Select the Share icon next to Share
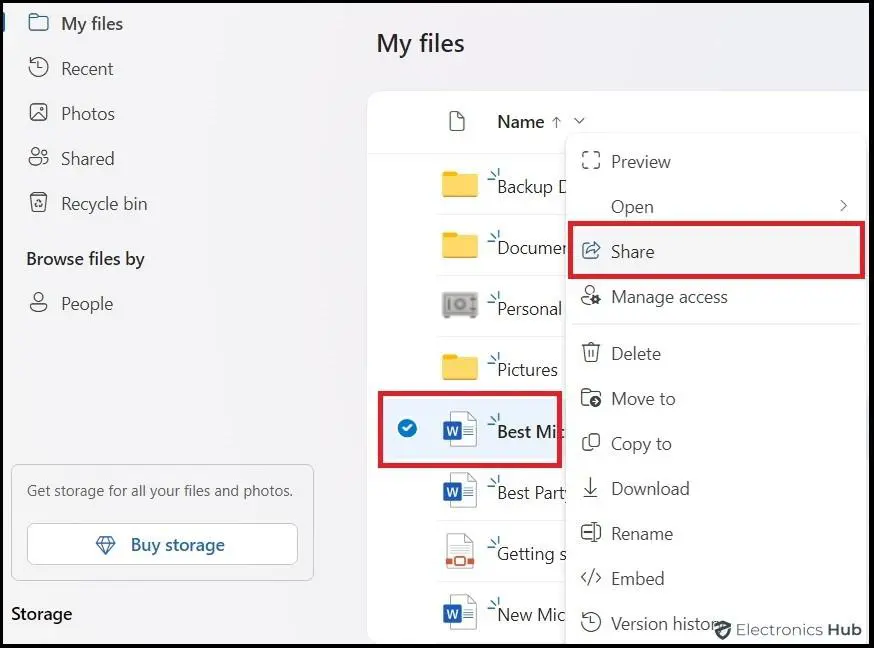Image resolution: width=874 pixels, height=648 pixels. [x=591, y=251]
